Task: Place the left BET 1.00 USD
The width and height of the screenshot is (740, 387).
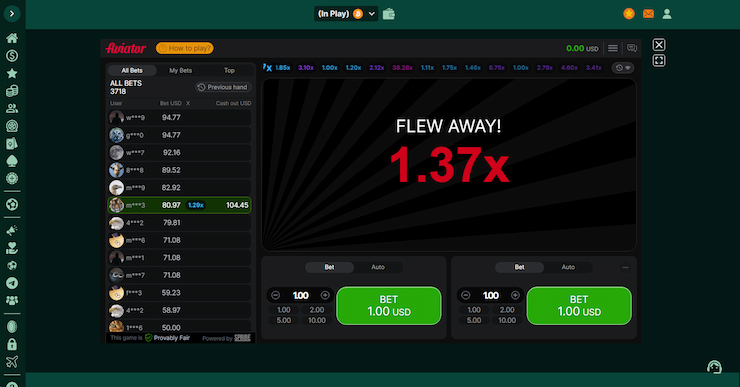Action: pos(389,306)
